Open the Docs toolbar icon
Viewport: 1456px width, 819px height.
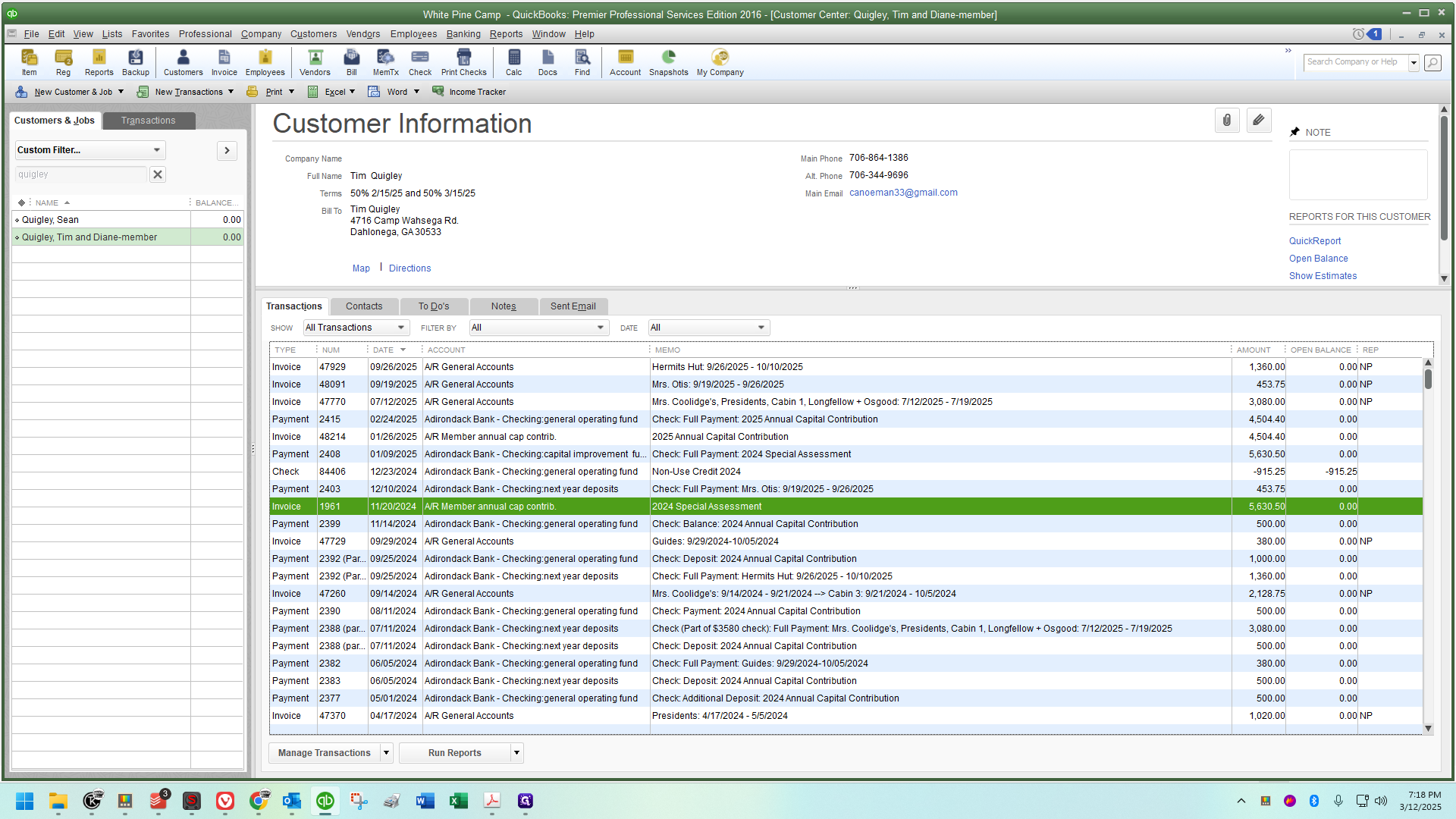(x=548, y=62)
